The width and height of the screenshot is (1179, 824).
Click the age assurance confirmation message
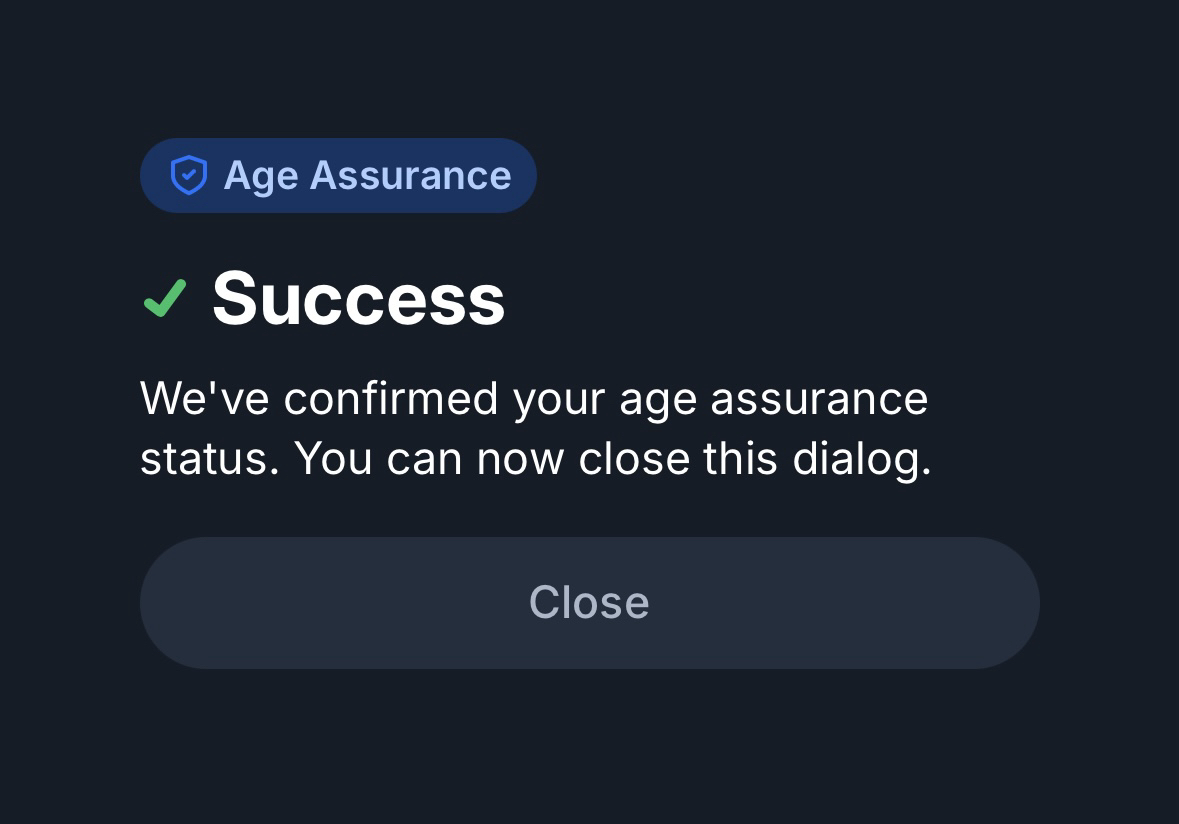coord(535,428)
